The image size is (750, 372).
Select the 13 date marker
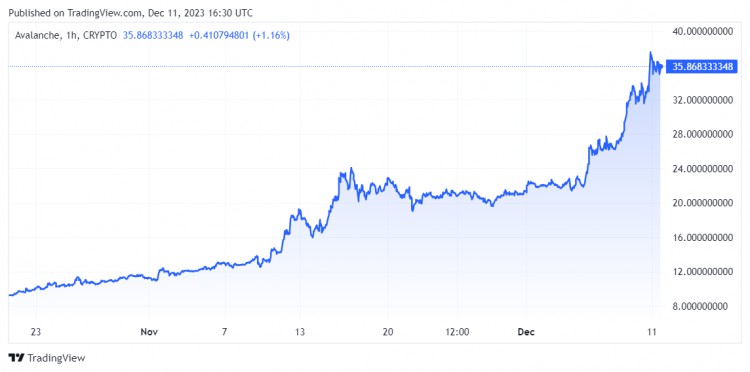[x=300, y=331]
